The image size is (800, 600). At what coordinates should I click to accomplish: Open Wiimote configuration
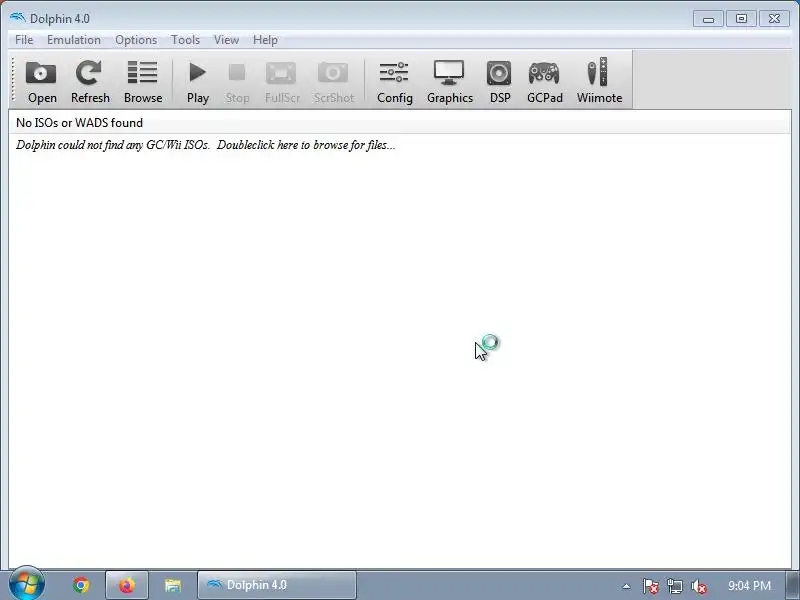point(599,81)
